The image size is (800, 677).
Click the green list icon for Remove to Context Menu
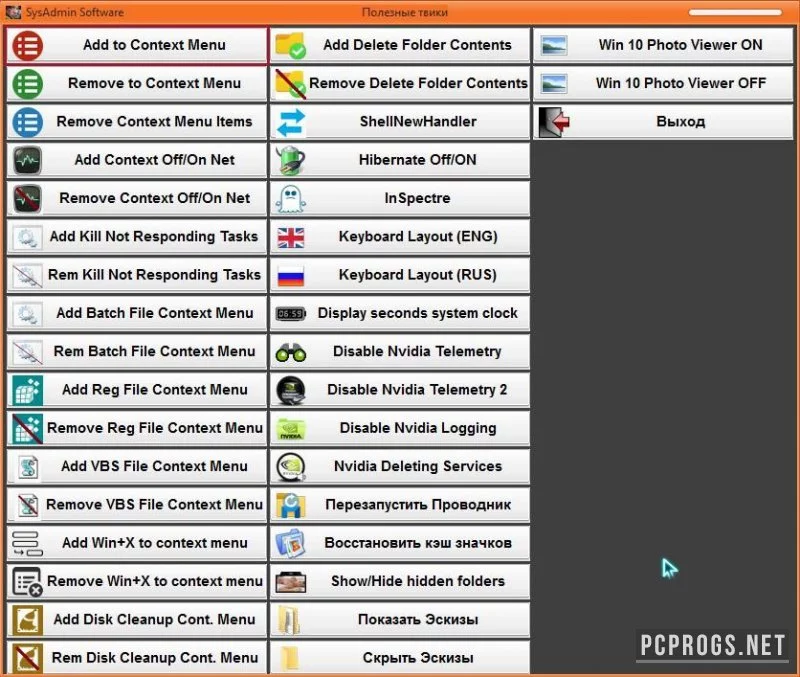click(28, 84)
